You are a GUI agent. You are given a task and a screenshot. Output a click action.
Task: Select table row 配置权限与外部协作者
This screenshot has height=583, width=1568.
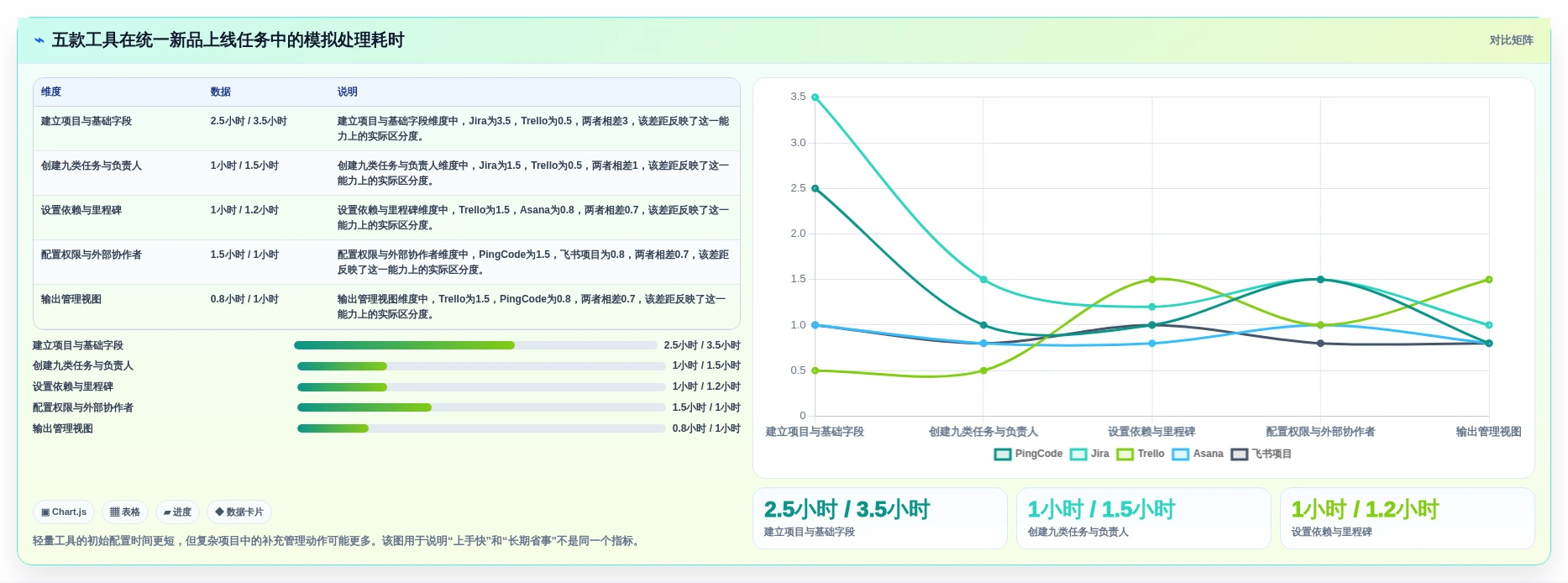386,262
